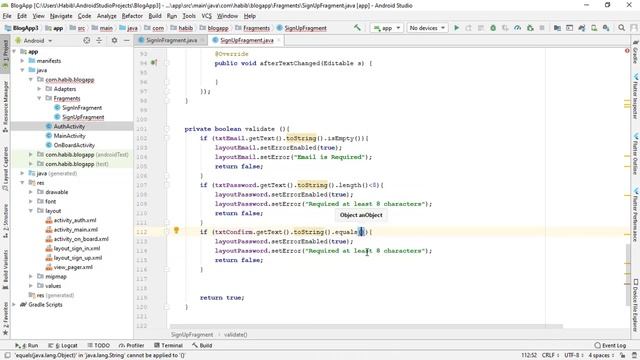Hide the Project panel with minus icon
The height and width of the screenshot is (360, 640).
127,40
